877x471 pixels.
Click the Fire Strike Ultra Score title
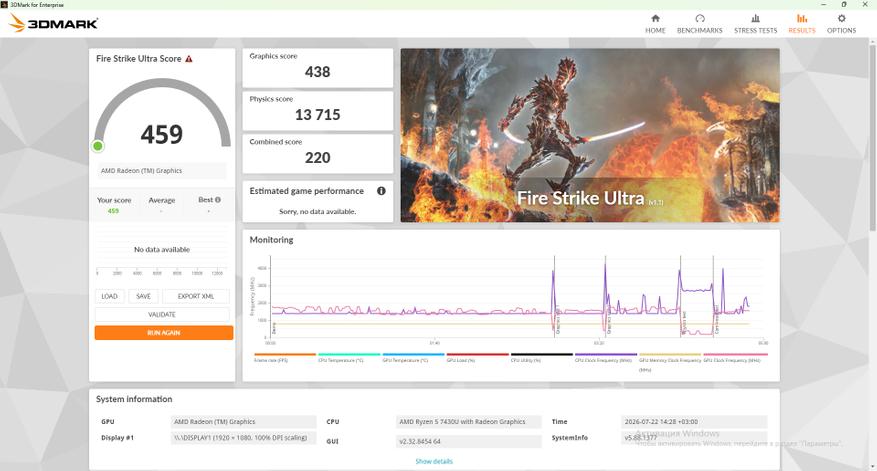click(139, 59)
